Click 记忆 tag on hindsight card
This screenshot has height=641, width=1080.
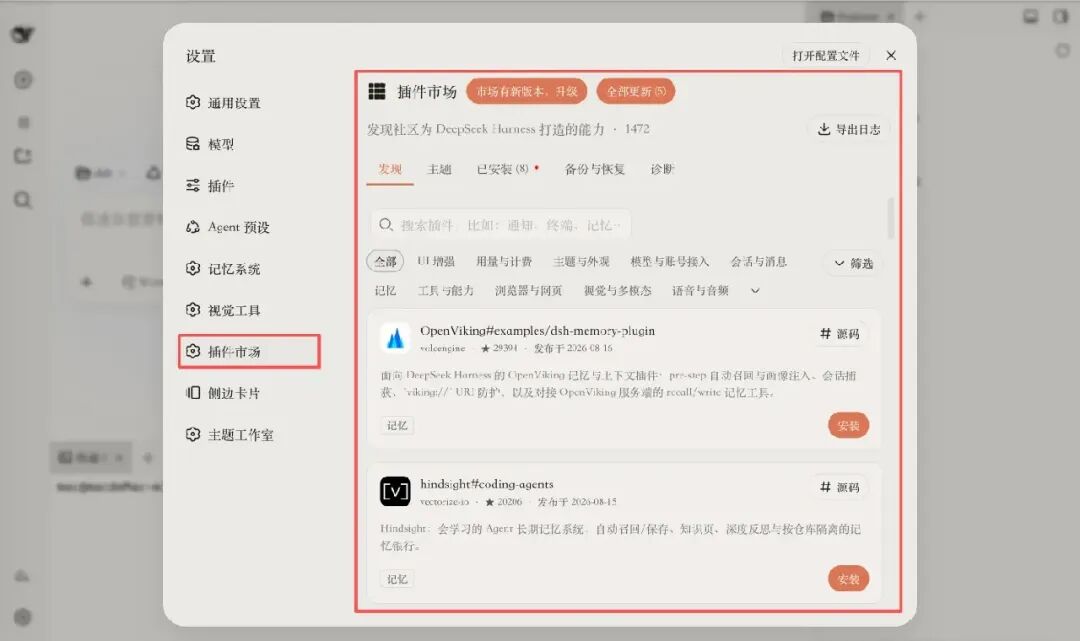397,579
